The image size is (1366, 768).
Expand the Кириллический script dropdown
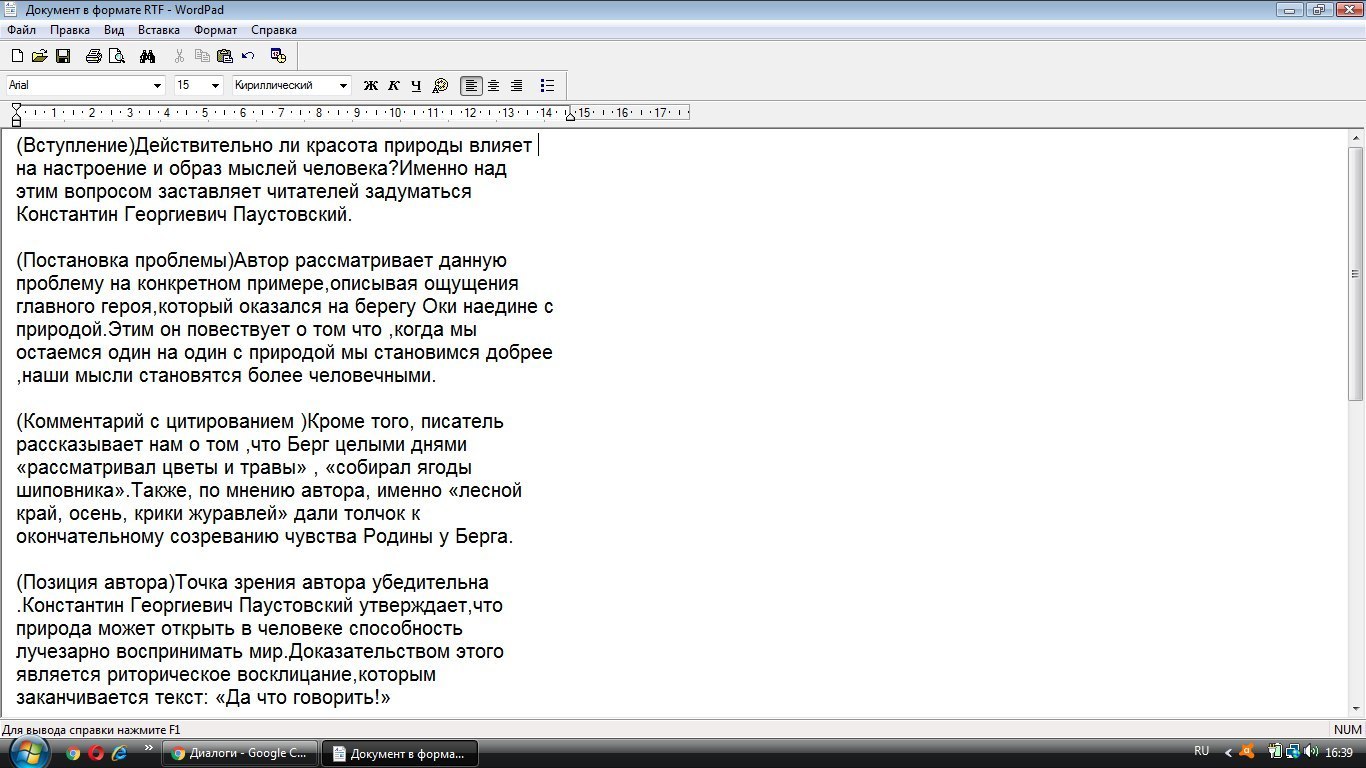[344, 86]
